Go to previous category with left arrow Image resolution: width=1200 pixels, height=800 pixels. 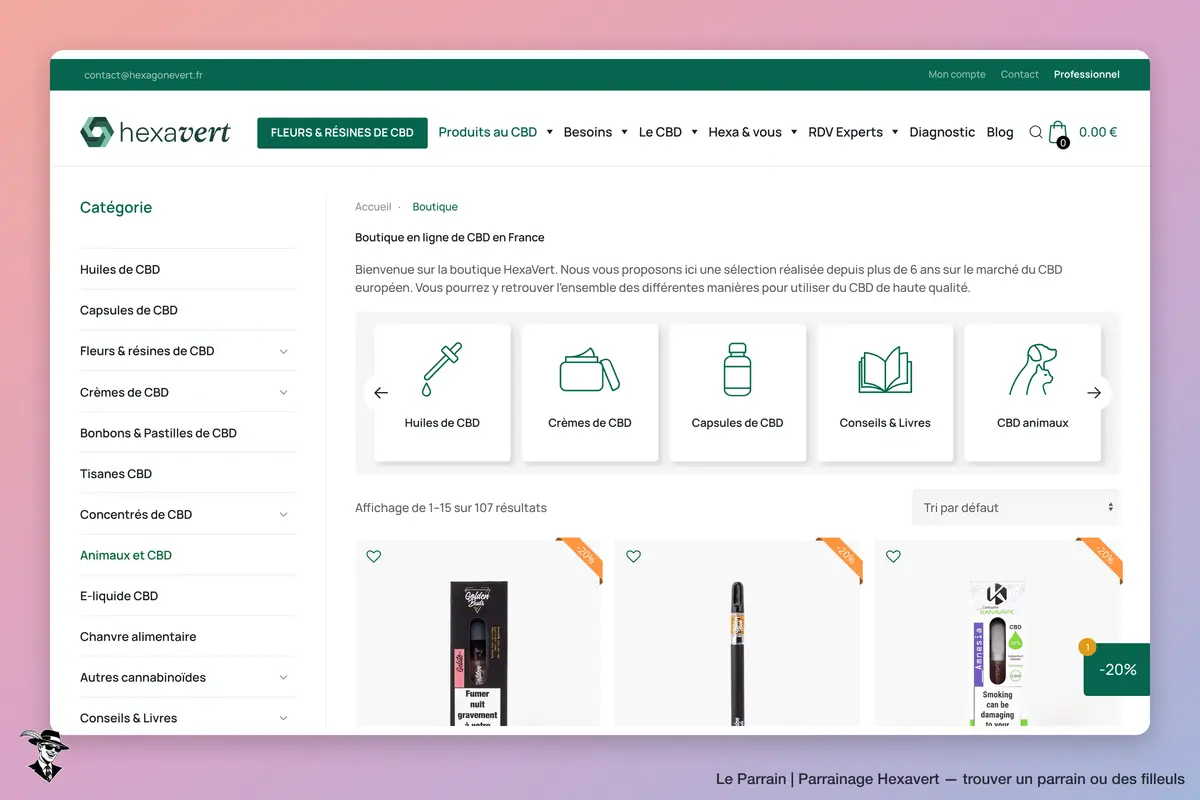381,393
